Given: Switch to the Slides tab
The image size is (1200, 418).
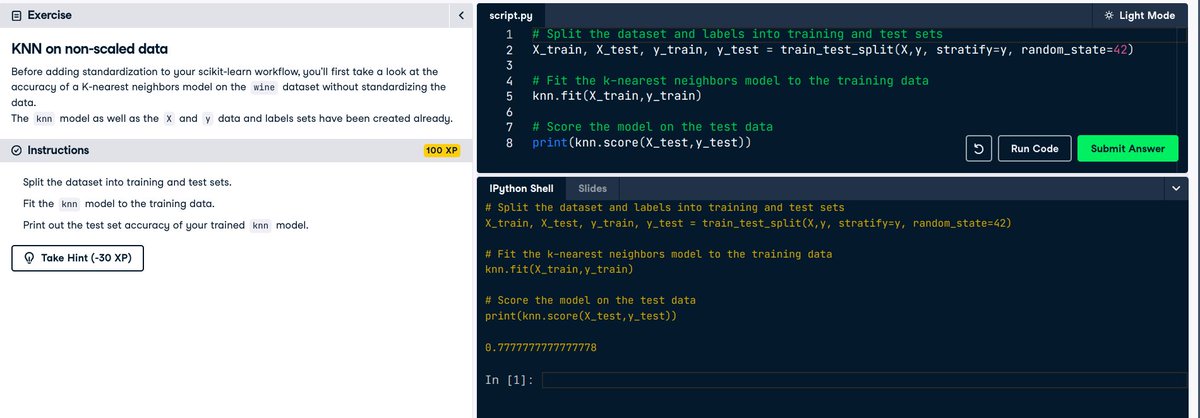Looking at the screenshot, I should 592,188.
